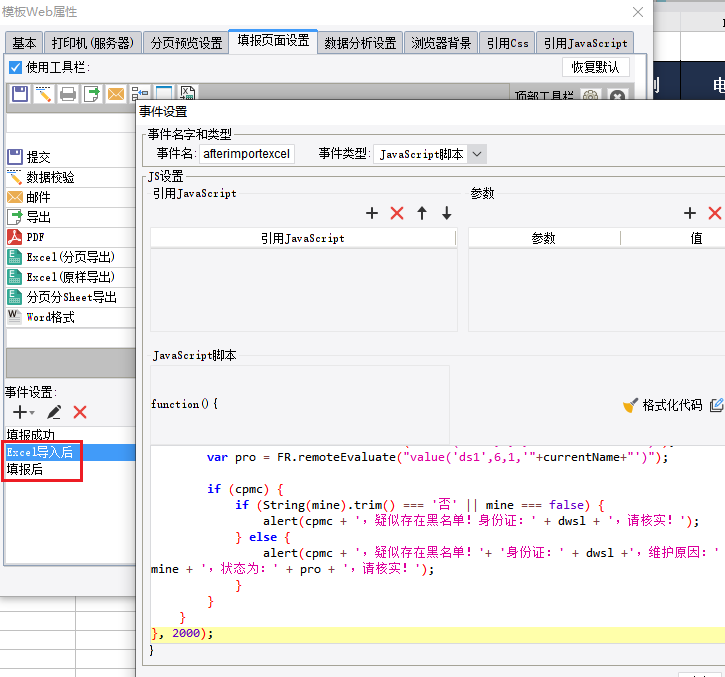Click the email envelope icon in toolbar strip

click(116, 94)
